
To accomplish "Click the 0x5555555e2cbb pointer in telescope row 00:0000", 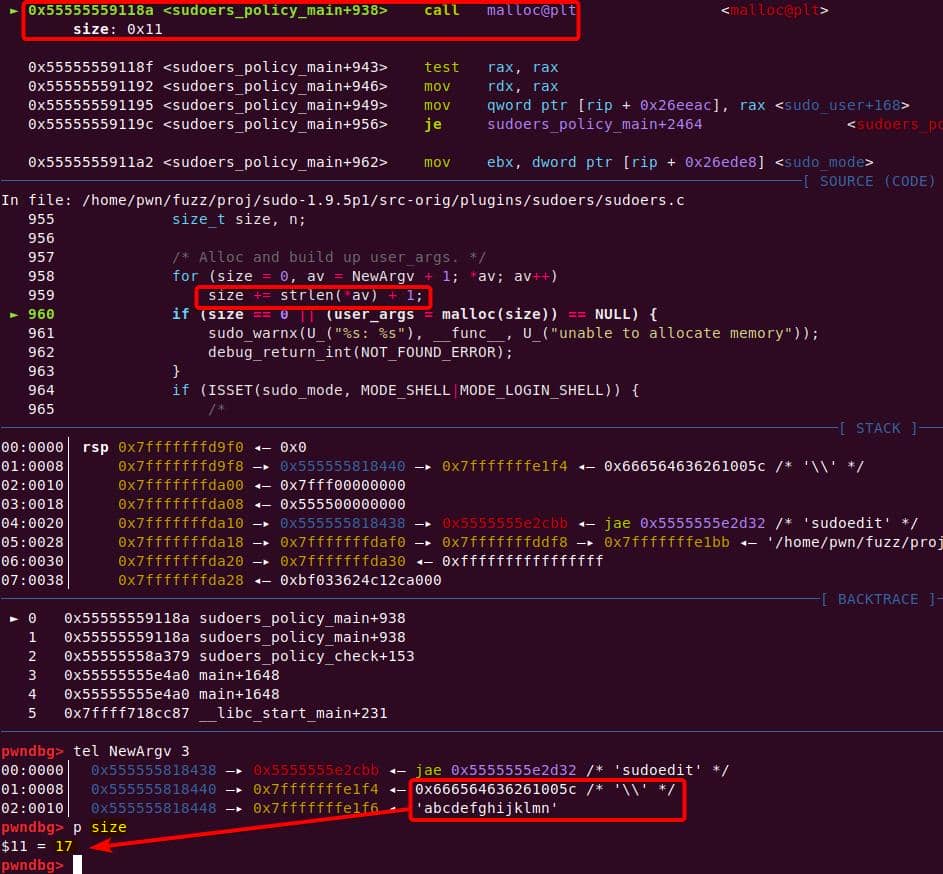I will point(315,770).
